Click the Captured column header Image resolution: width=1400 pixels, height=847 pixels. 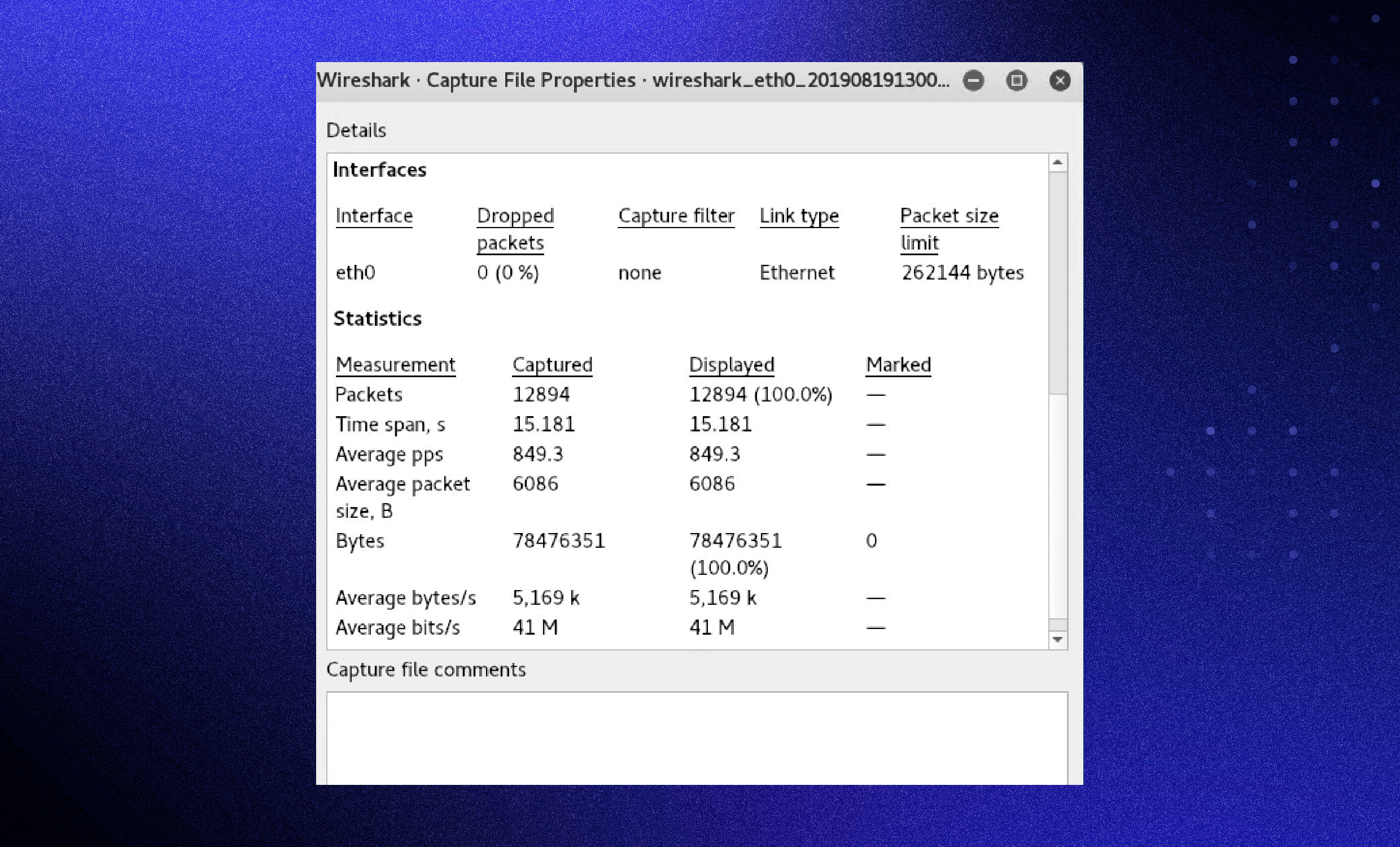(552, 364)
